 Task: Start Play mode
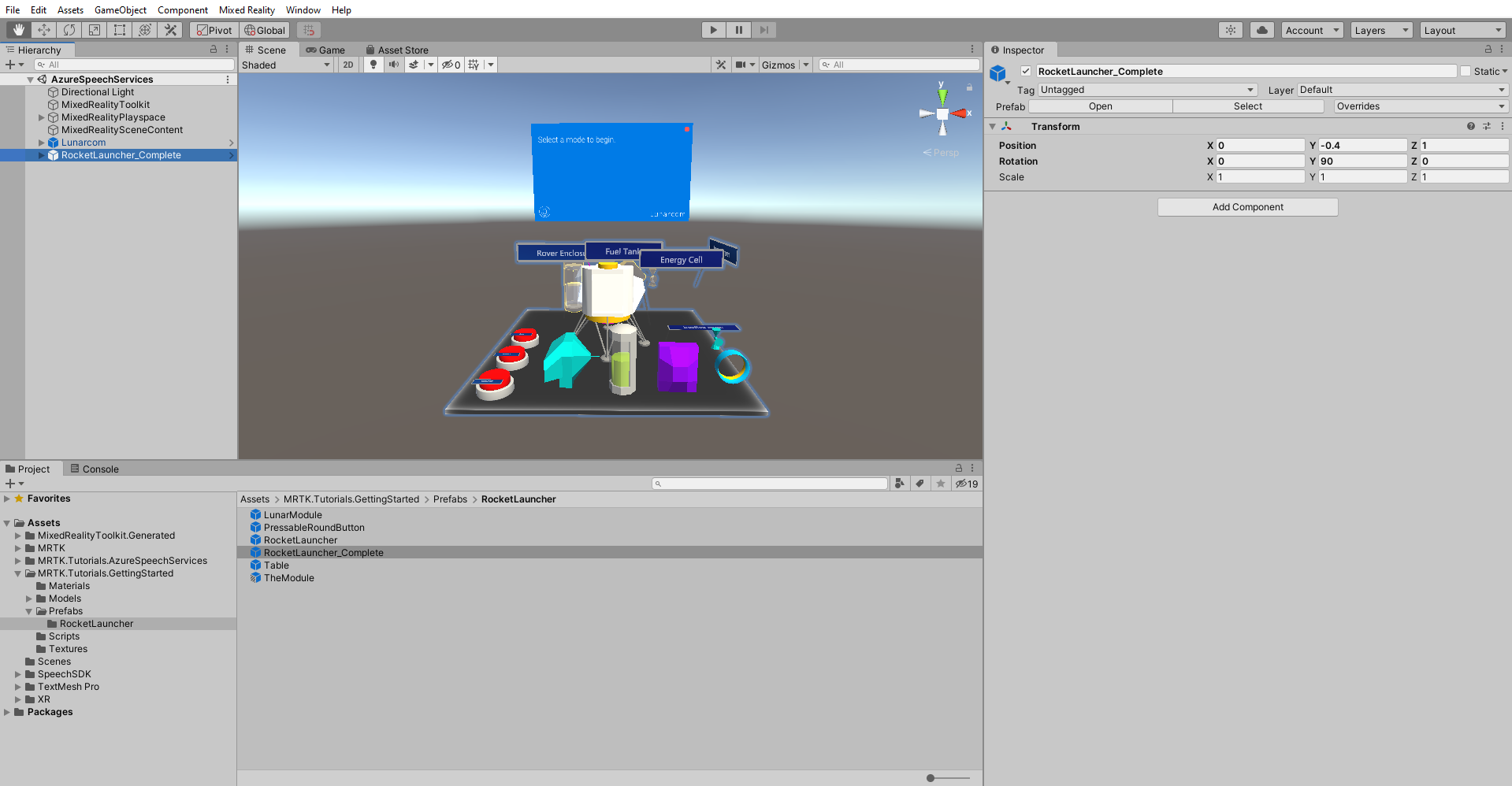click(714, 30)
